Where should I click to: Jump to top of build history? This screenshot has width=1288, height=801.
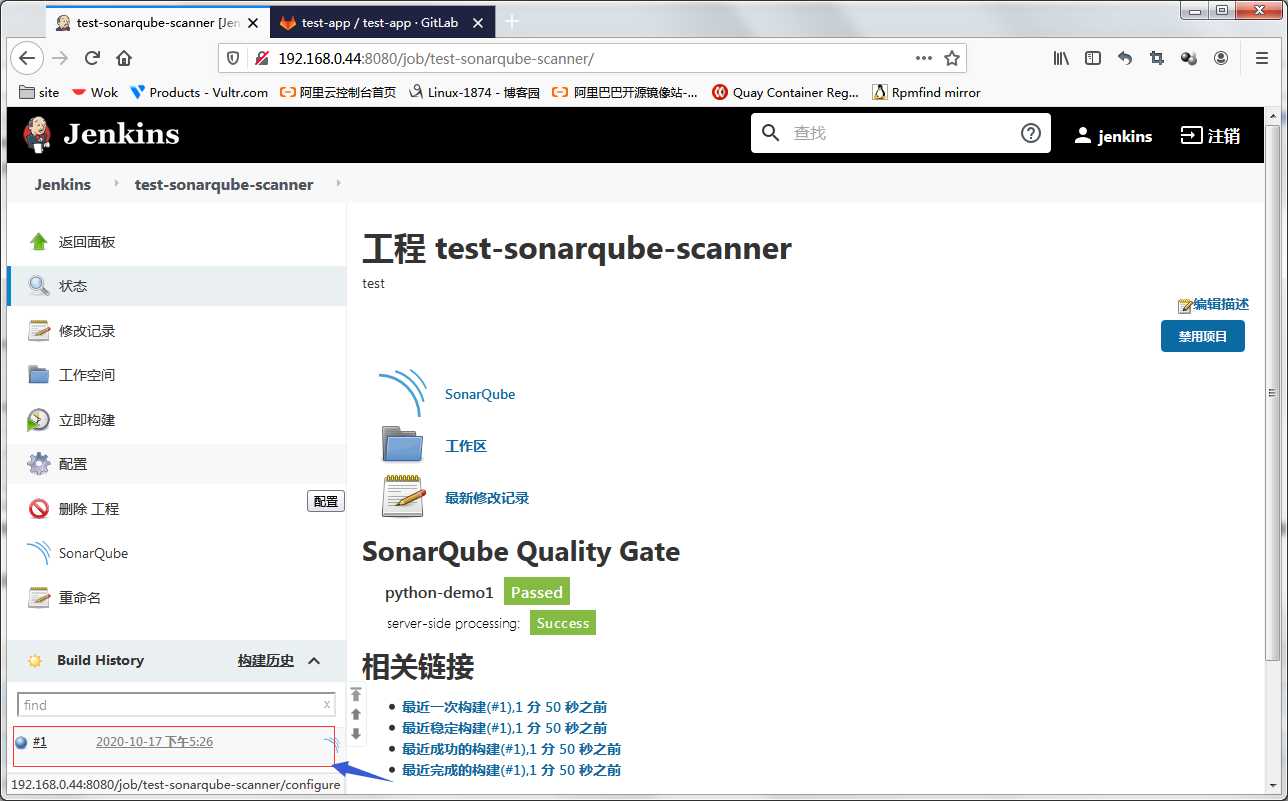(356, 695)
